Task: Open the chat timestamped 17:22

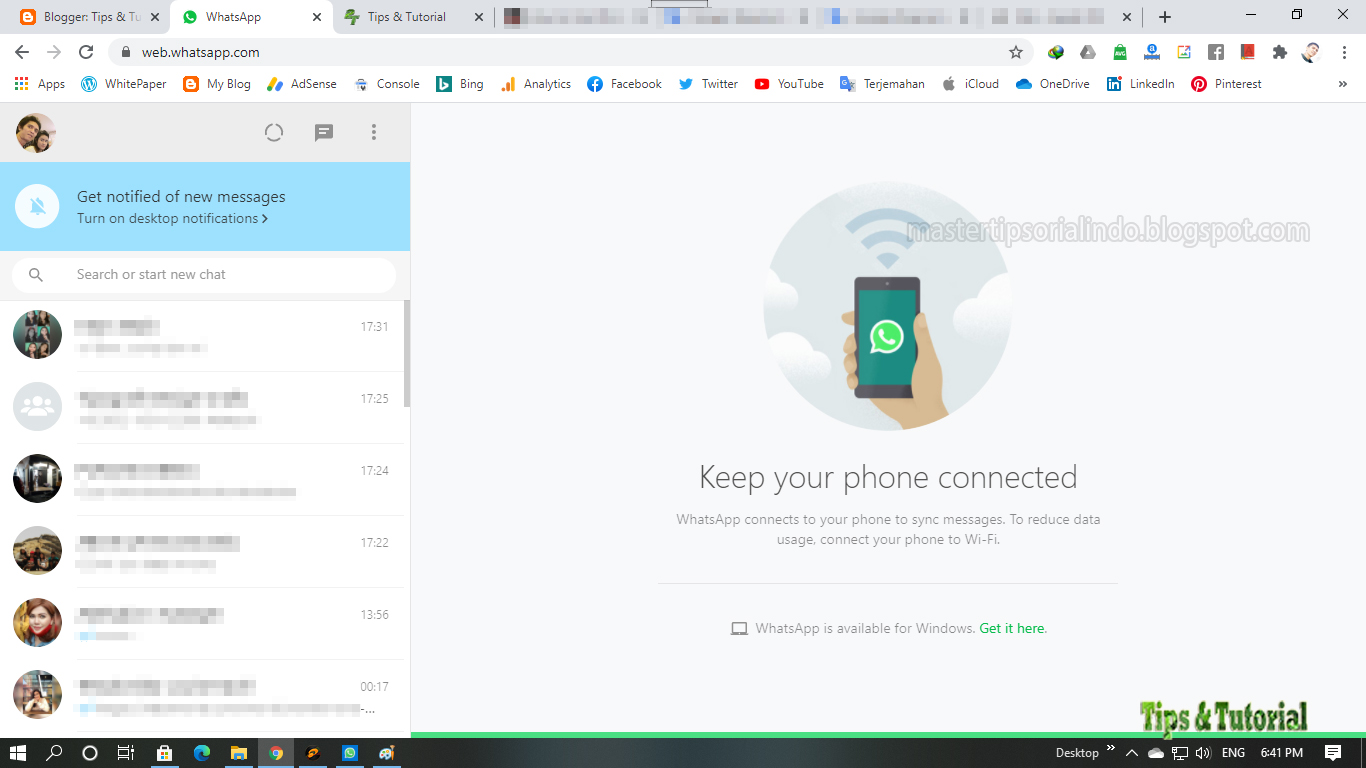Action: [x=201, y=552]
